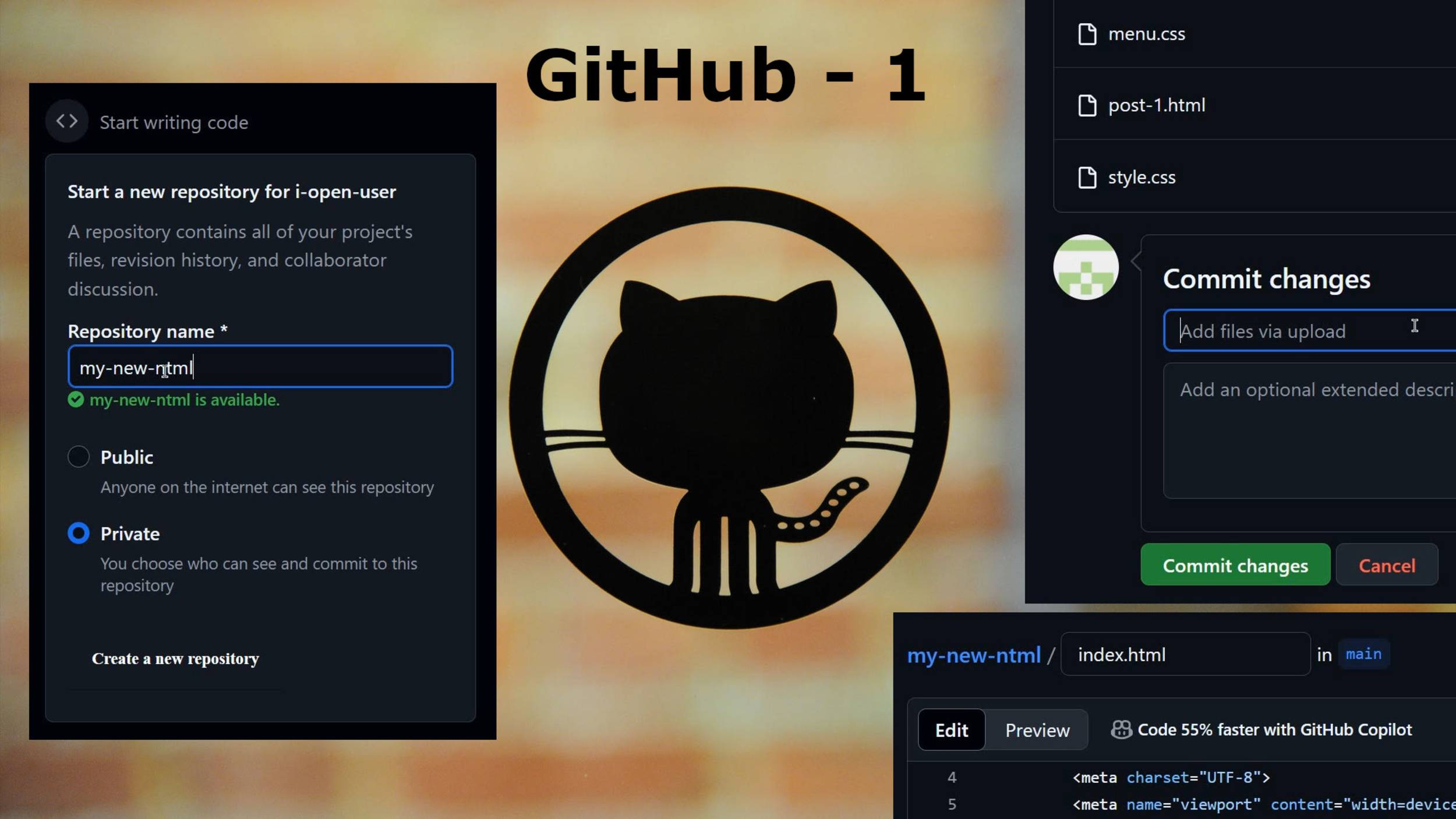Click the 'Private' option label
1456x819 pixels.
[x=130, y=534]
